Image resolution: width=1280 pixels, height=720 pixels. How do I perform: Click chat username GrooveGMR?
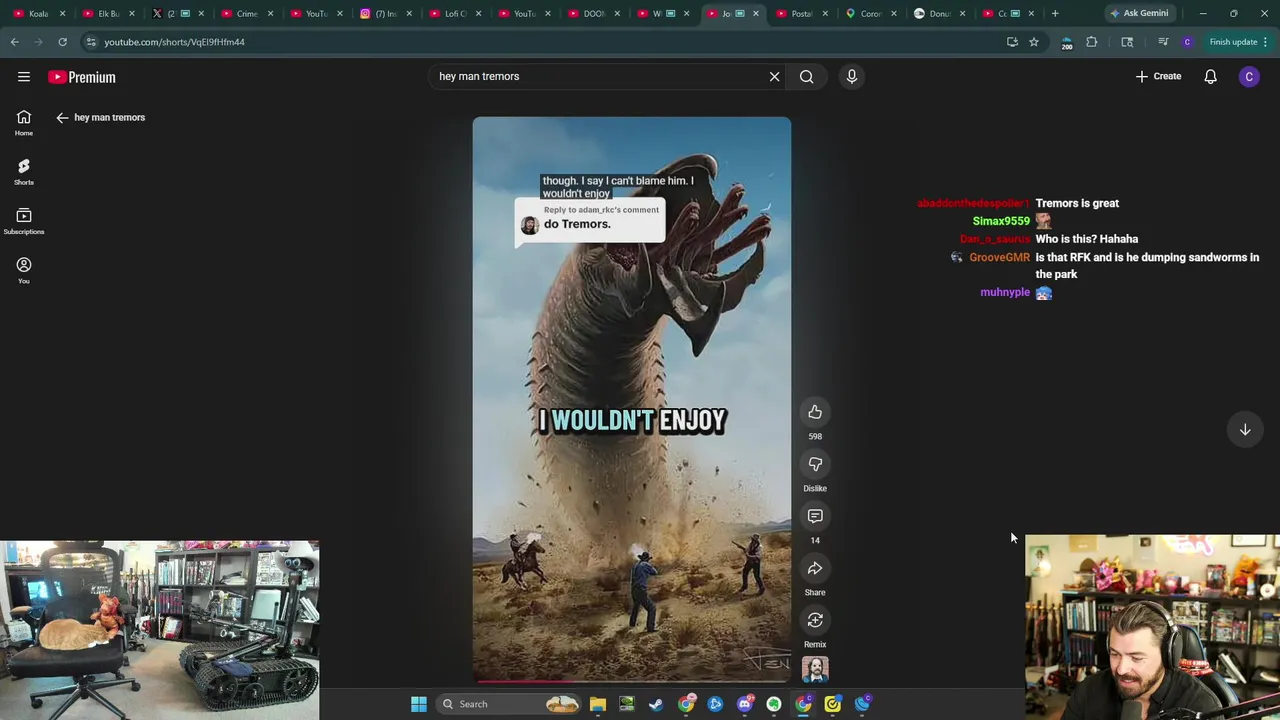tap(999, 258)
